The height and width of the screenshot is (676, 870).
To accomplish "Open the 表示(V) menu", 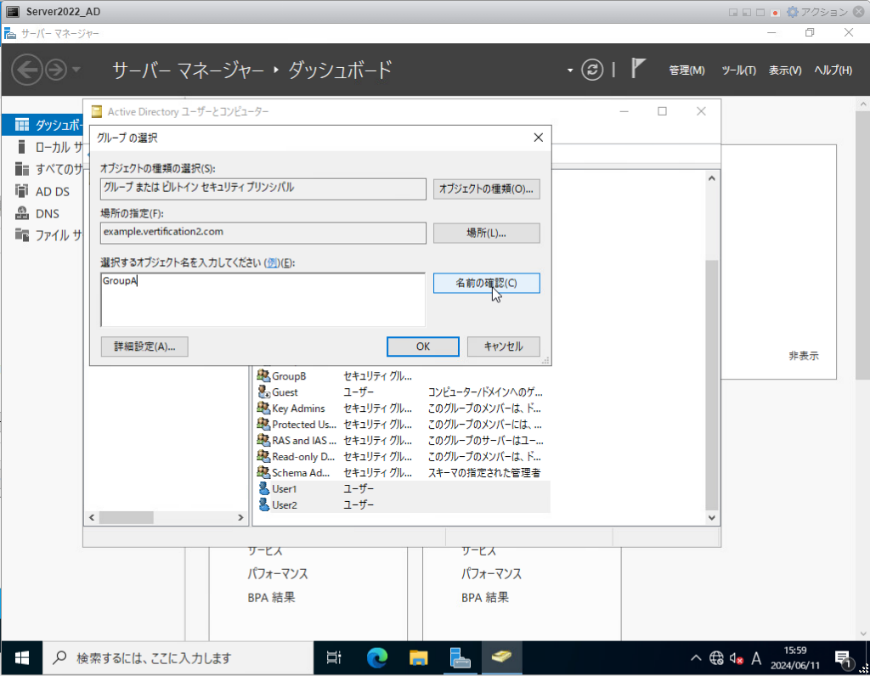I will coord(785,70).
